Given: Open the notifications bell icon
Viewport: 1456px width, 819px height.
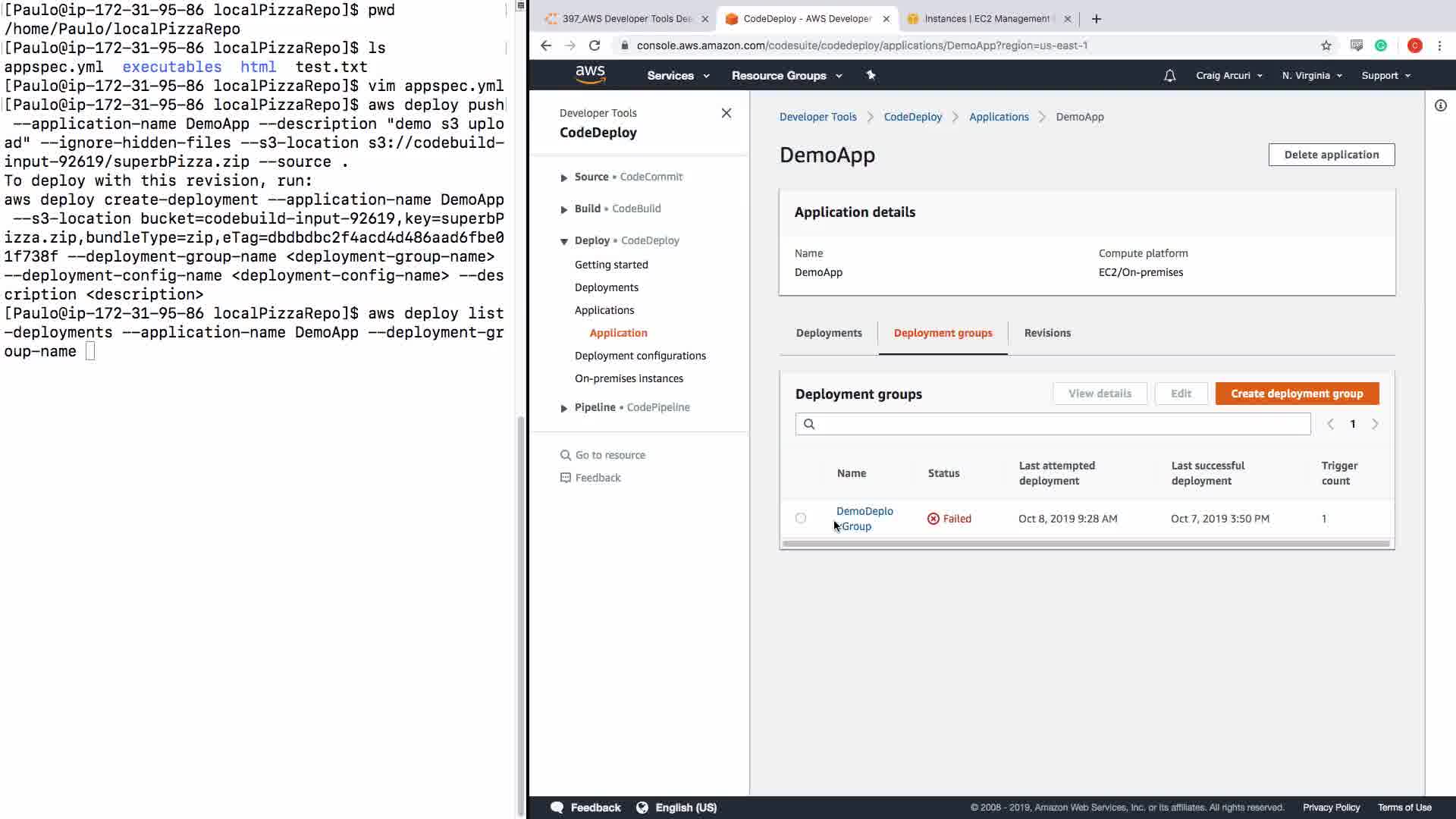Looking at the screenshot, I should (1169, 76).
